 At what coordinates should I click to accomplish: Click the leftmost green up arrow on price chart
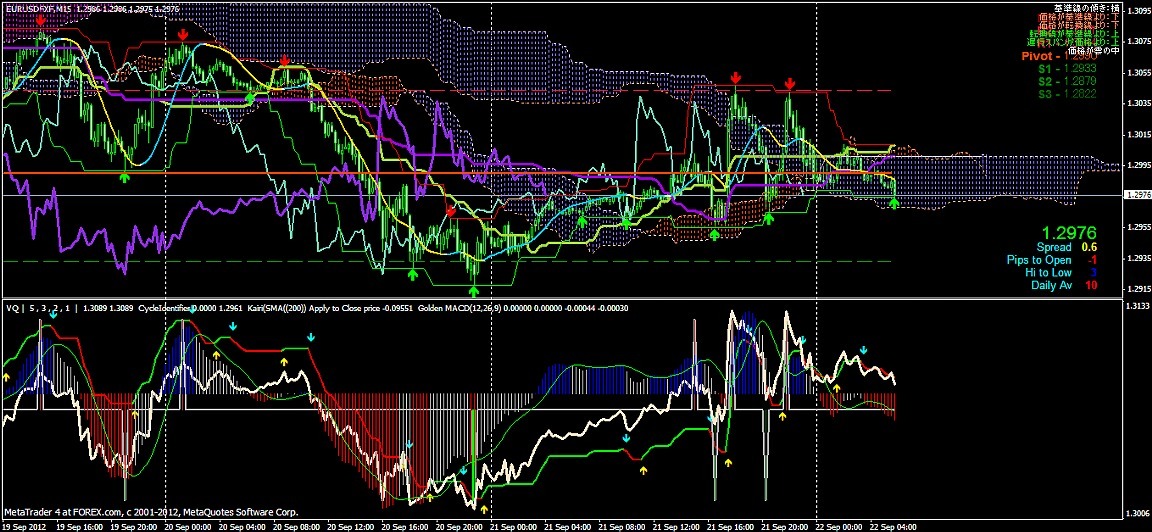pos(125,177)
